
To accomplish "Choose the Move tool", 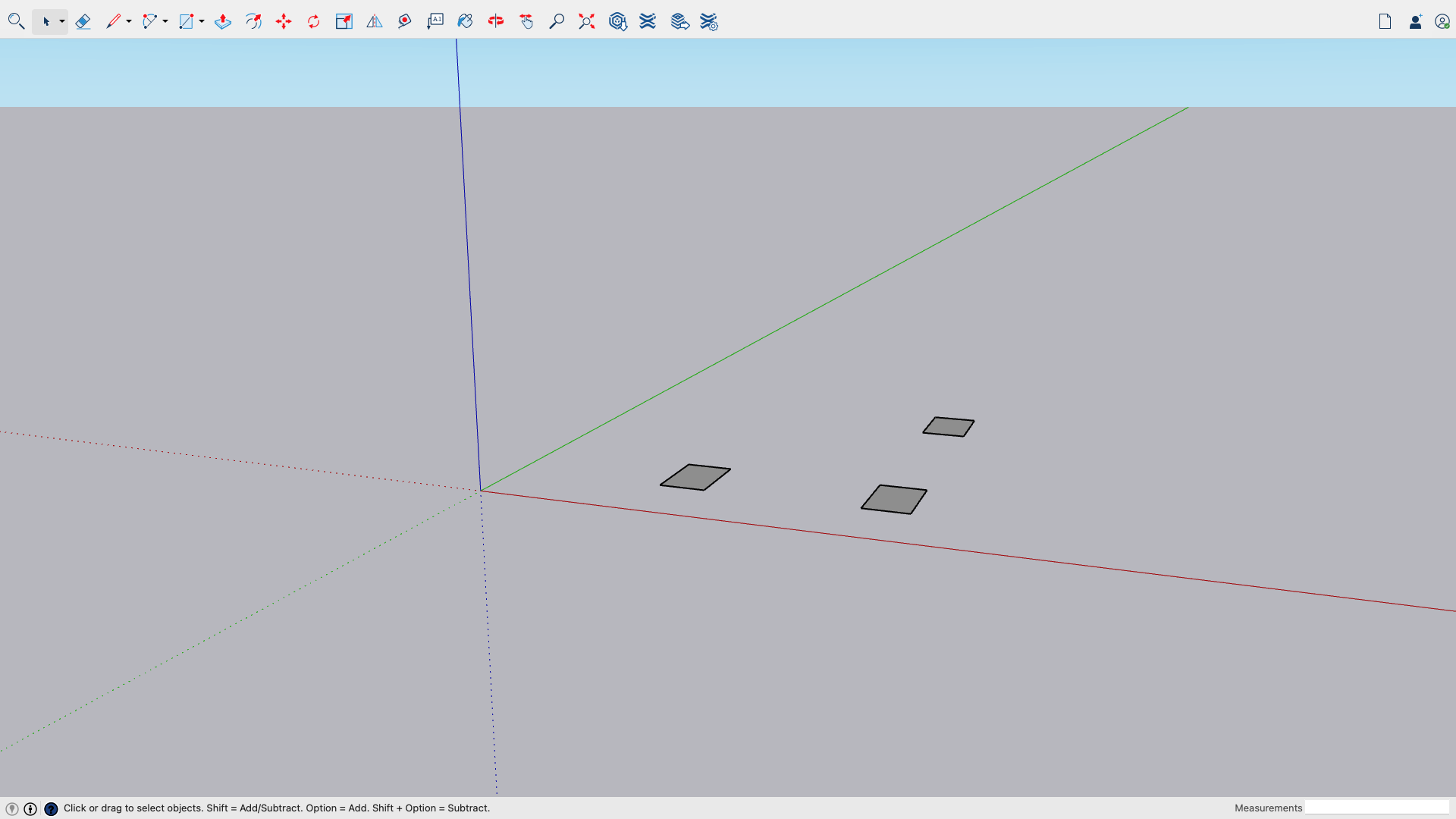I will click(284, 21).
